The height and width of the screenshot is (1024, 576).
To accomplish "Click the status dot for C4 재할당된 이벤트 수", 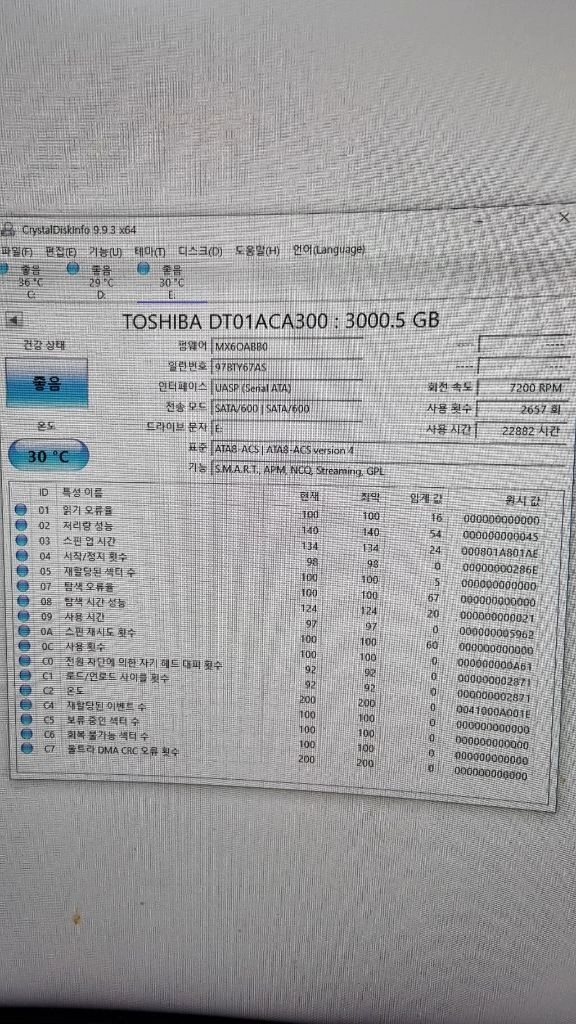I will (25, 705).
